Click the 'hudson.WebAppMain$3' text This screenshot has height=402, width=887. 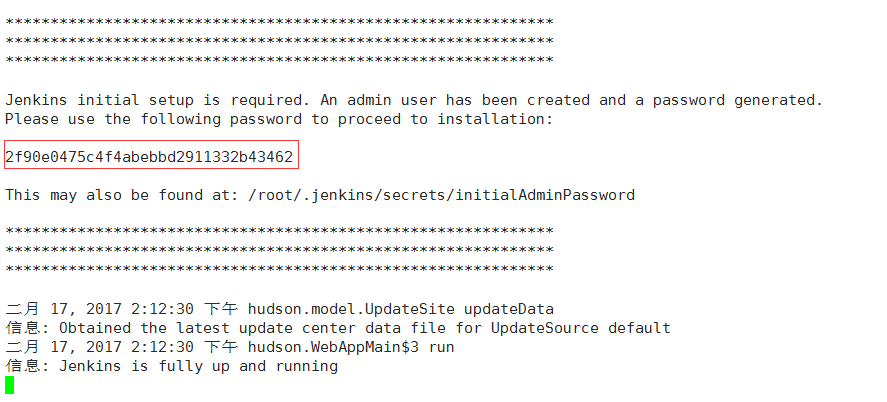point(333,347)
